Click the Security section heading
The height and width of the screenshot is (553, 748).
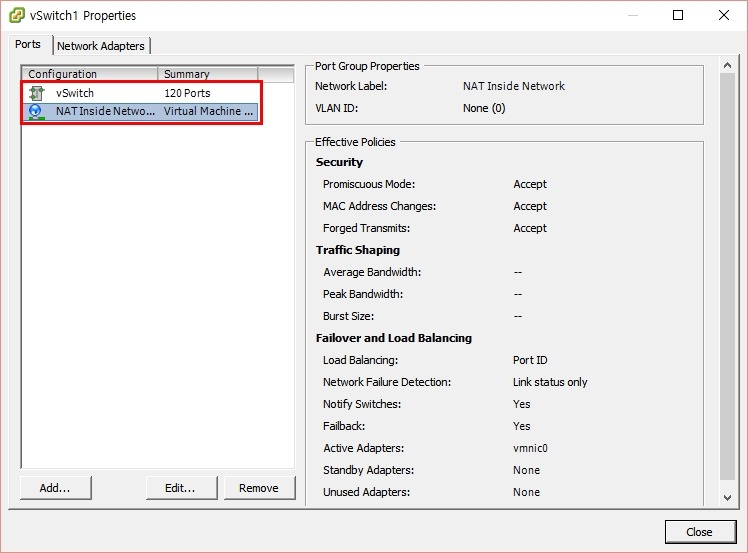(x=339, y=162)
